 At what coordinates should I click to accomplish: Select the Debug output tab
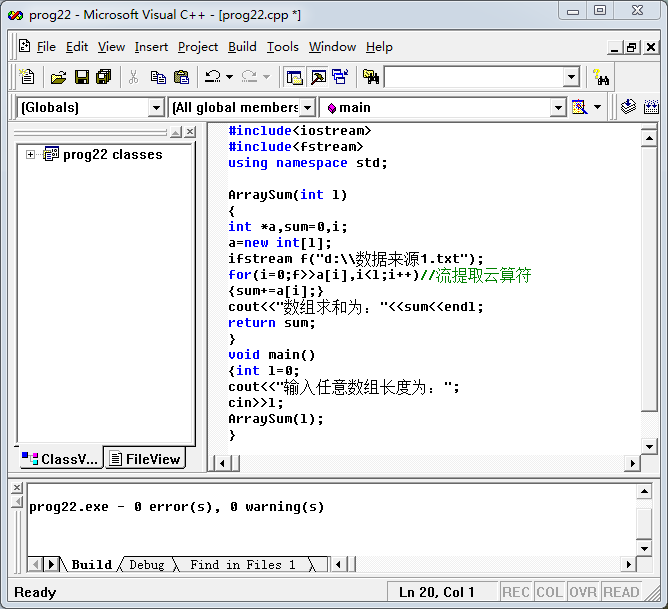pyautogui.click(x=147, y=565)
